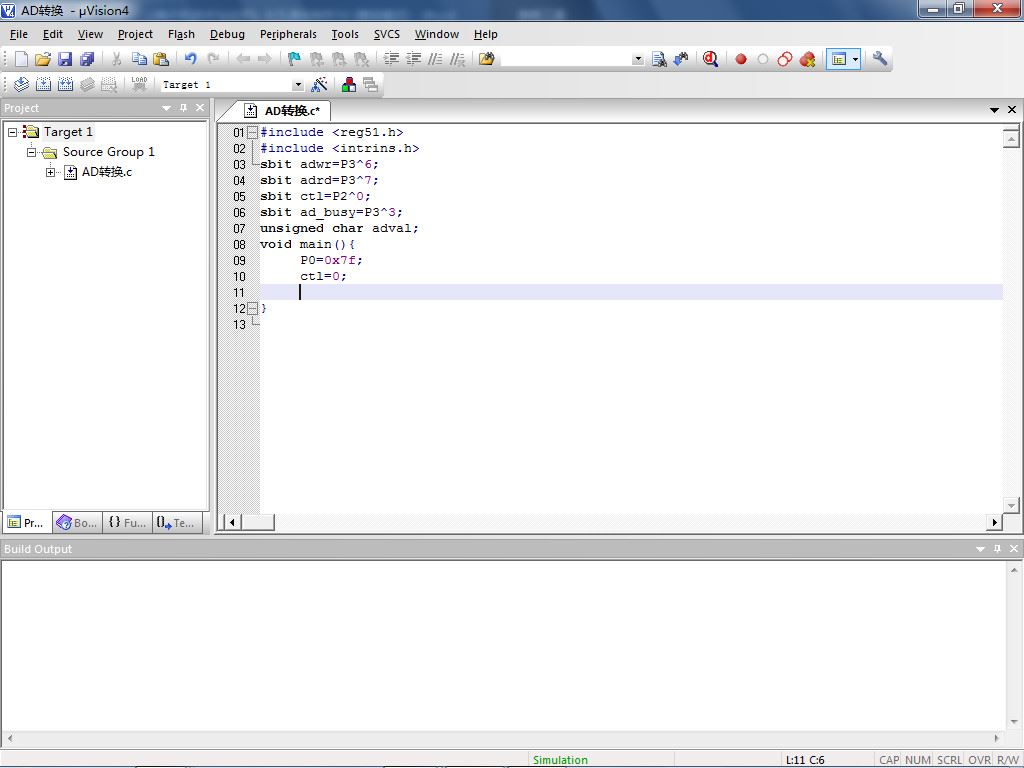Toggle the Project panel pin auto-hide
The image size is (1024, 768).
183,108
